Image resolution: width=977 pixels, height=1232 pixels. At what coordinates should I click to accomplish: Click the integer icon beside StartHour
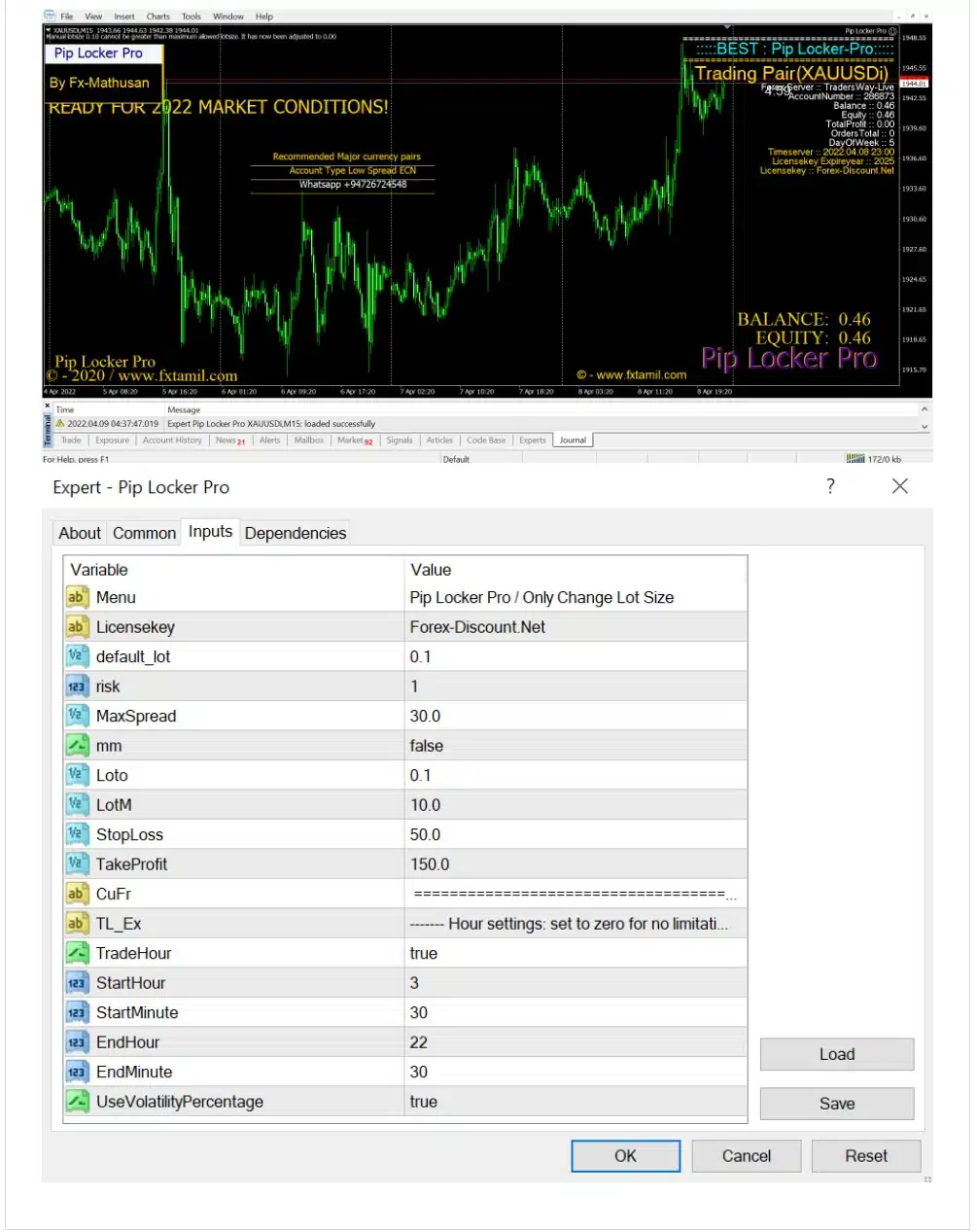click(x=76, y=983)
